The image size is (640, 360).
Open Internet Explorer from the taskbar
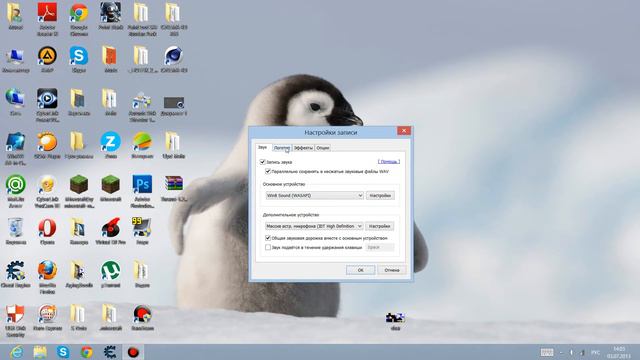point(16,352)
